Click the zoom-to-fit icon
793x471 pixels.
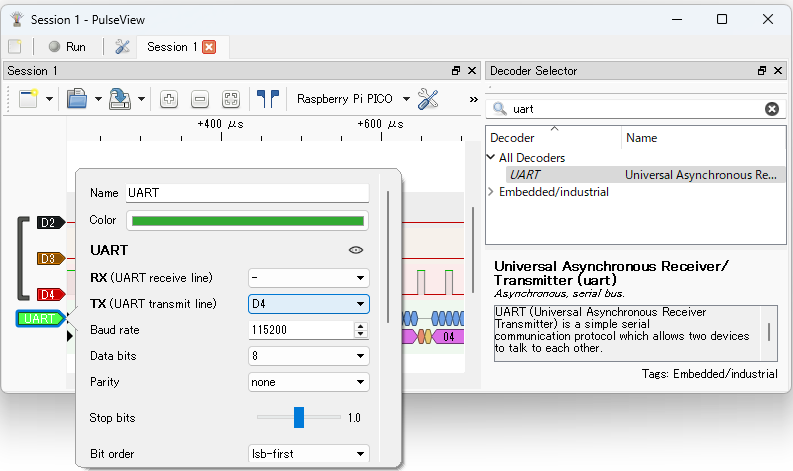[x=231, y=99]
